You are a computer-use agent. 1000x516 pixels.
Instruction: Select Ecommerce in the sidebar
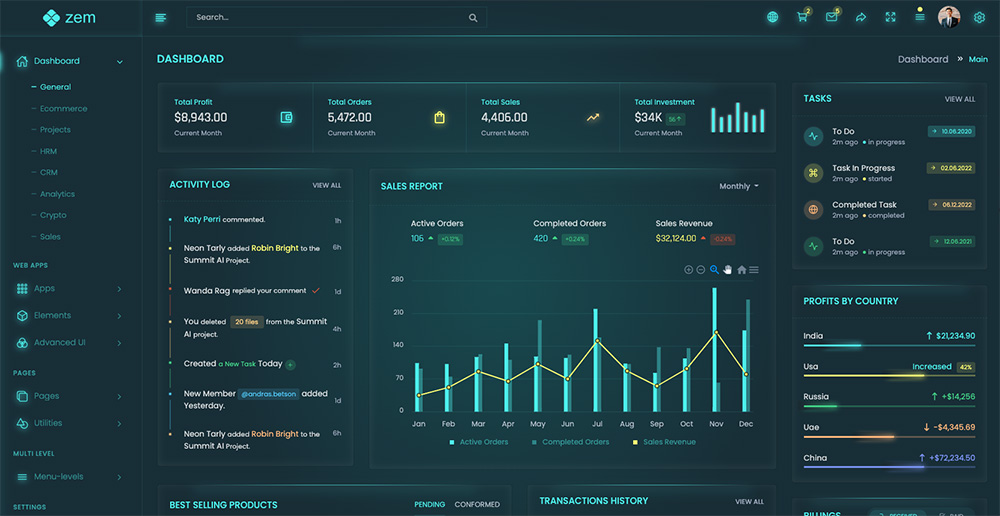(x=64, y=108)
